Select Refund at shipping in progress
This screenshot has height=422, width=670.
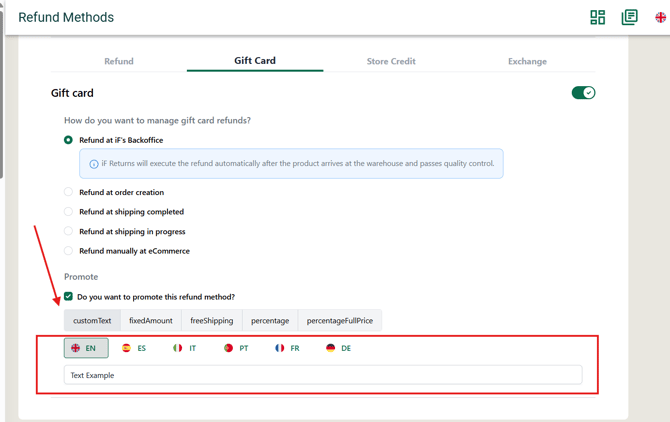(69, 231)
